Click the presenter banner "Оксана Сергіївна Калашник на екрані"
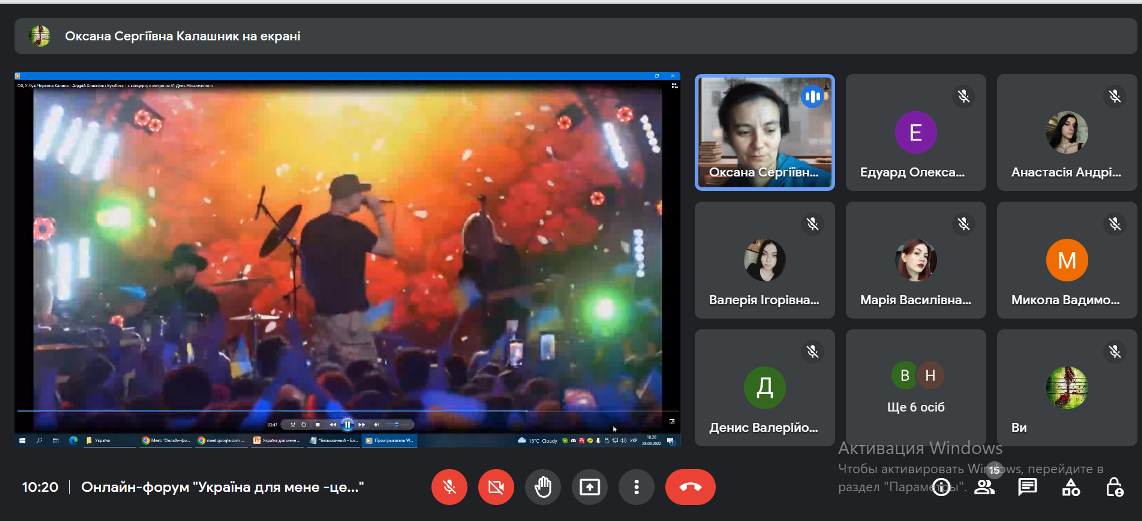The height and width of the screenshot is (521, 1142). [x=182, y=36]
